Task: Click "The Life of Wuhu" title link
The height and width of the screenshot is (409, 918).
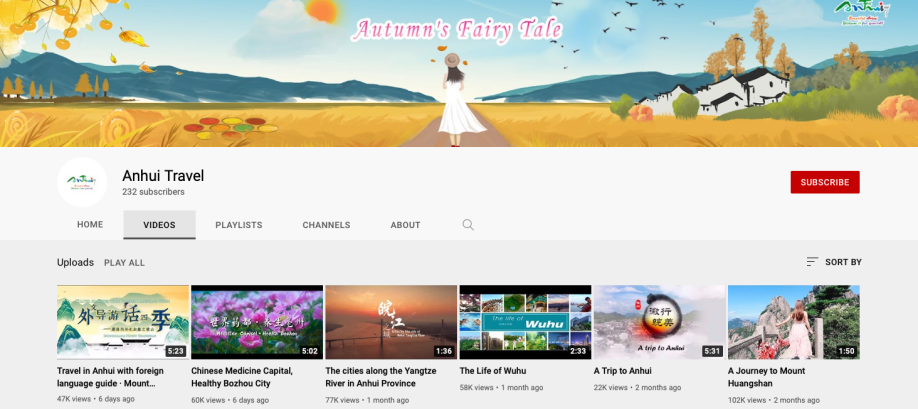Action: [493, 370]
